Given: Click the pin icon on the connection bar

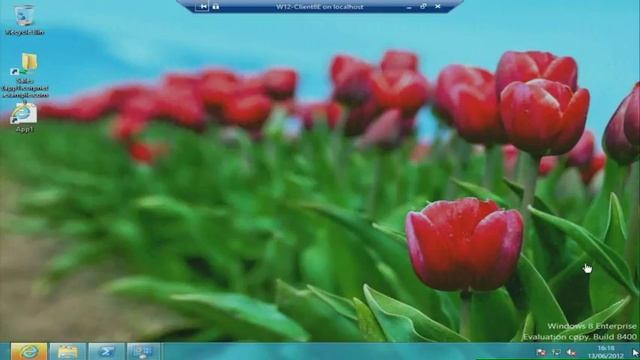Looking at the screenshot, I should pyautogui.click(x=202, y=7).
